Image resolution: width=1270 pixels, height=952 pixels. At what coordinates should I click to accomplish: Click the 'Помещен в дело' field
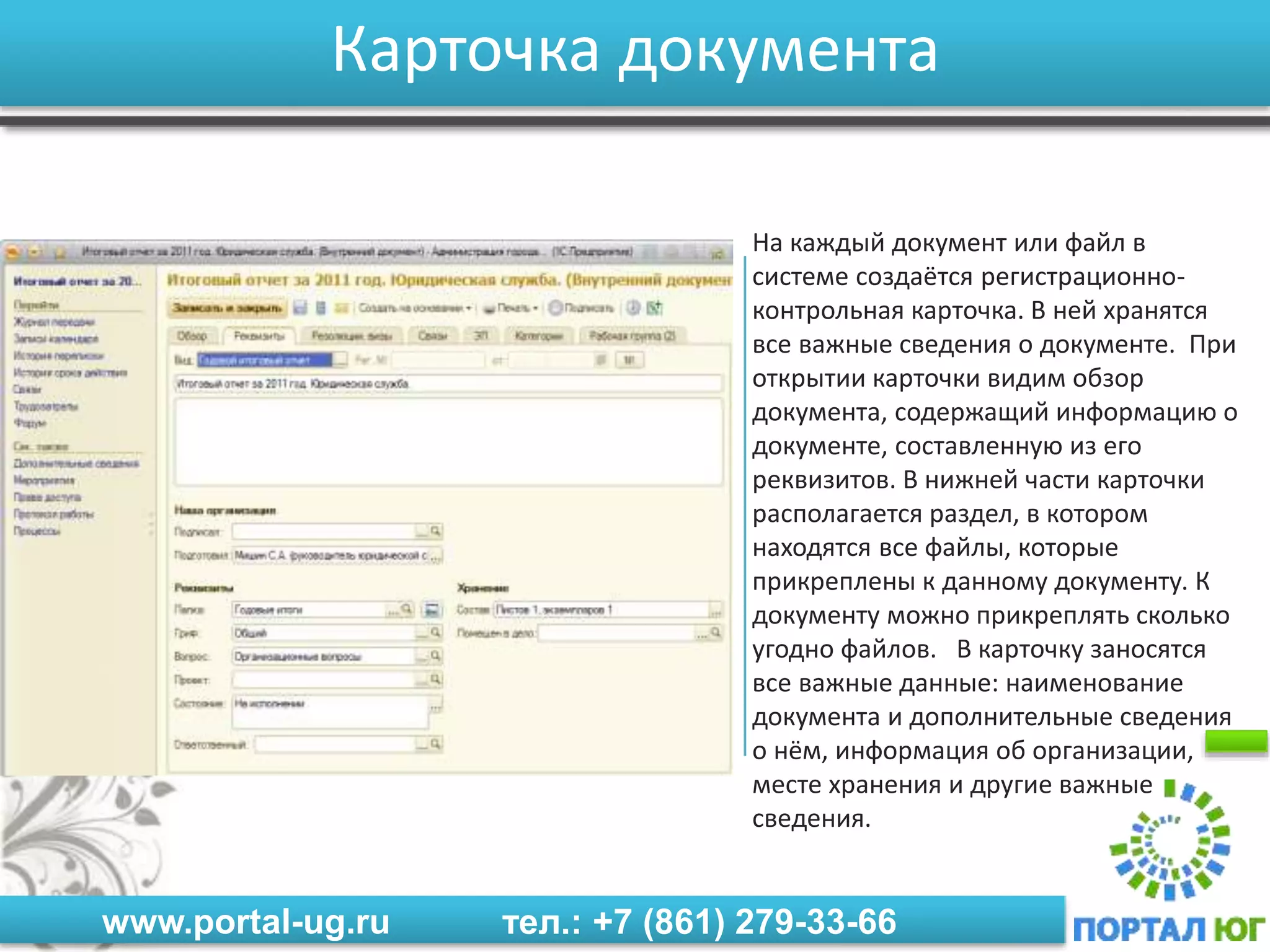coord(616,633)
